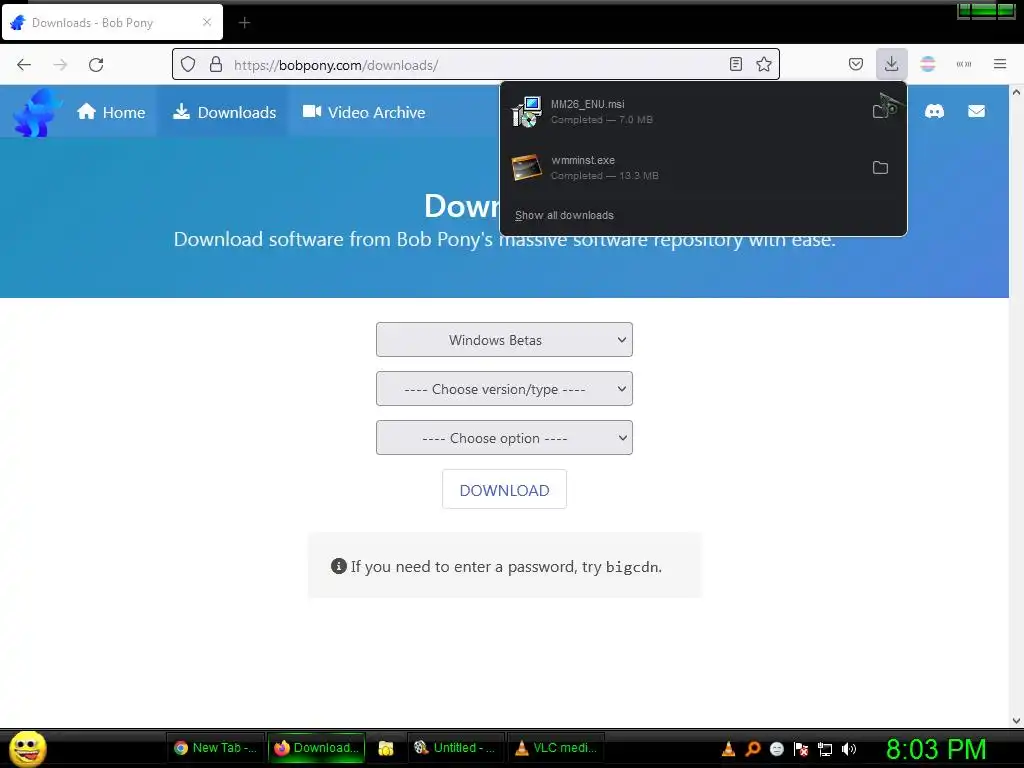Reload the Bob Pony downloads page
1024x768 pixels.
tap(96, 65)
